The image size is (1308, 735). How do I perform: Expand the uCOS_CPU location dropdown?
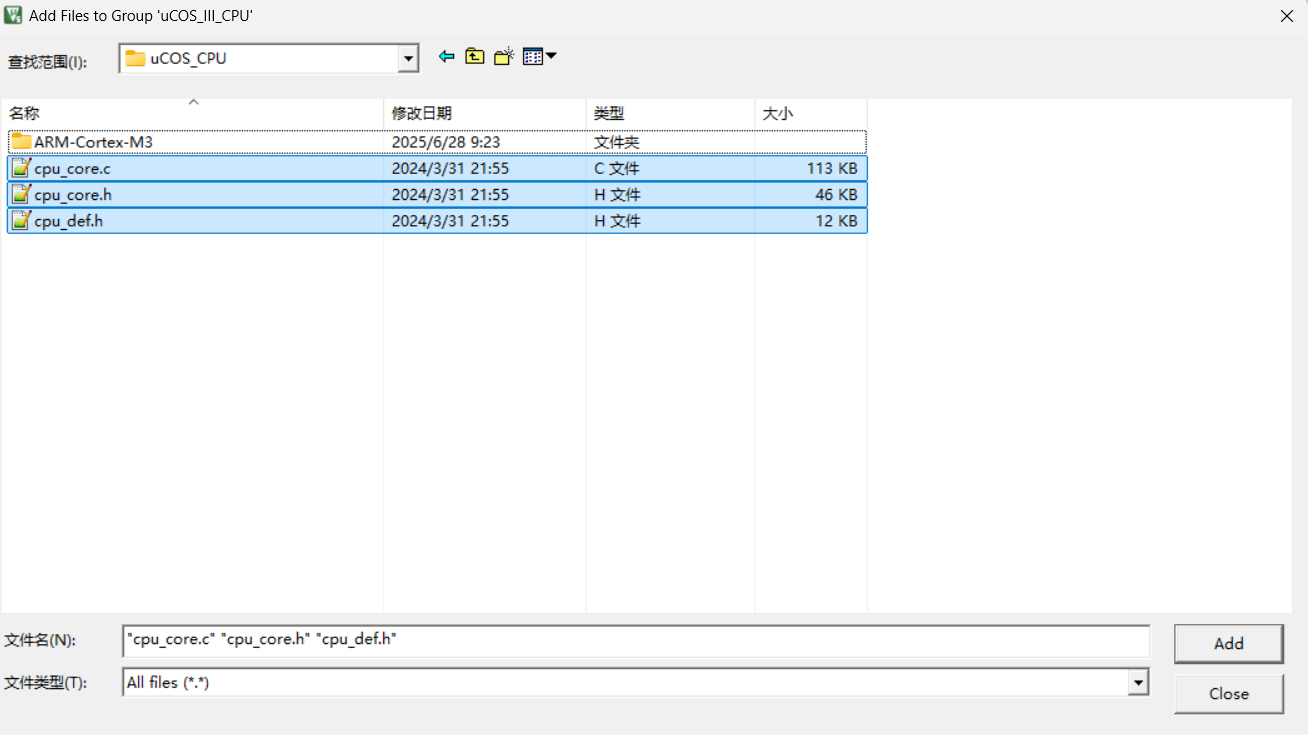pos(408,59)
